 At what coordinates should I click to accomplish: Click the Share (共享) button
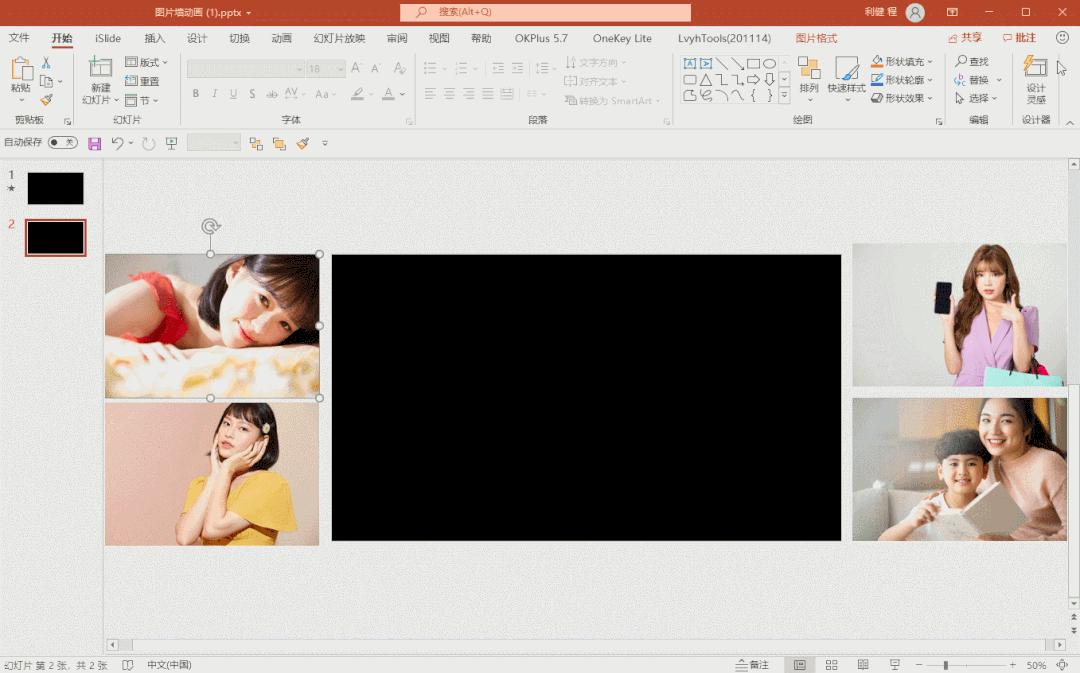[x=964, y=38]
